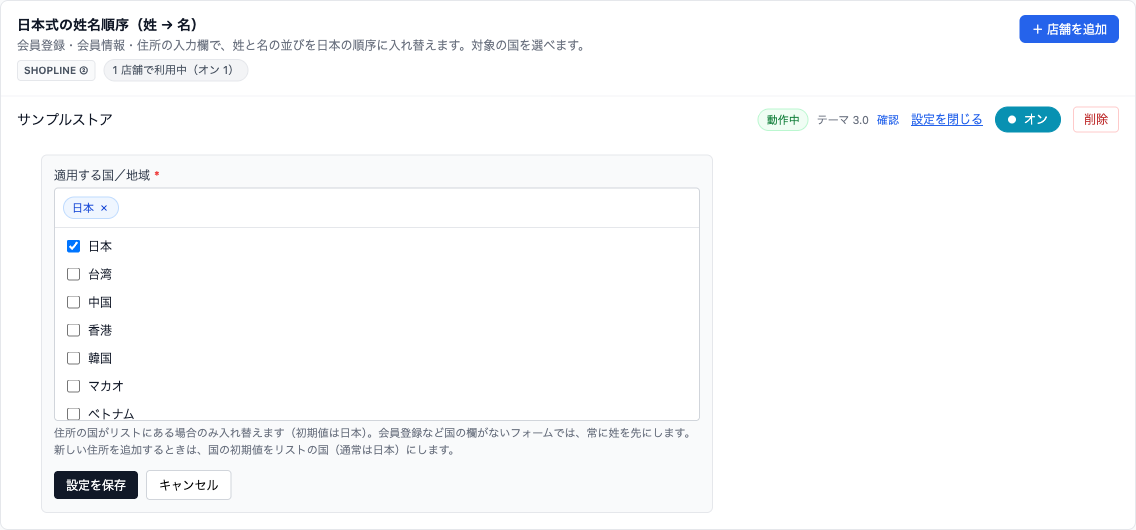Check the 台湾 checkbox
1136x530 pixels.
coord(73,274)
